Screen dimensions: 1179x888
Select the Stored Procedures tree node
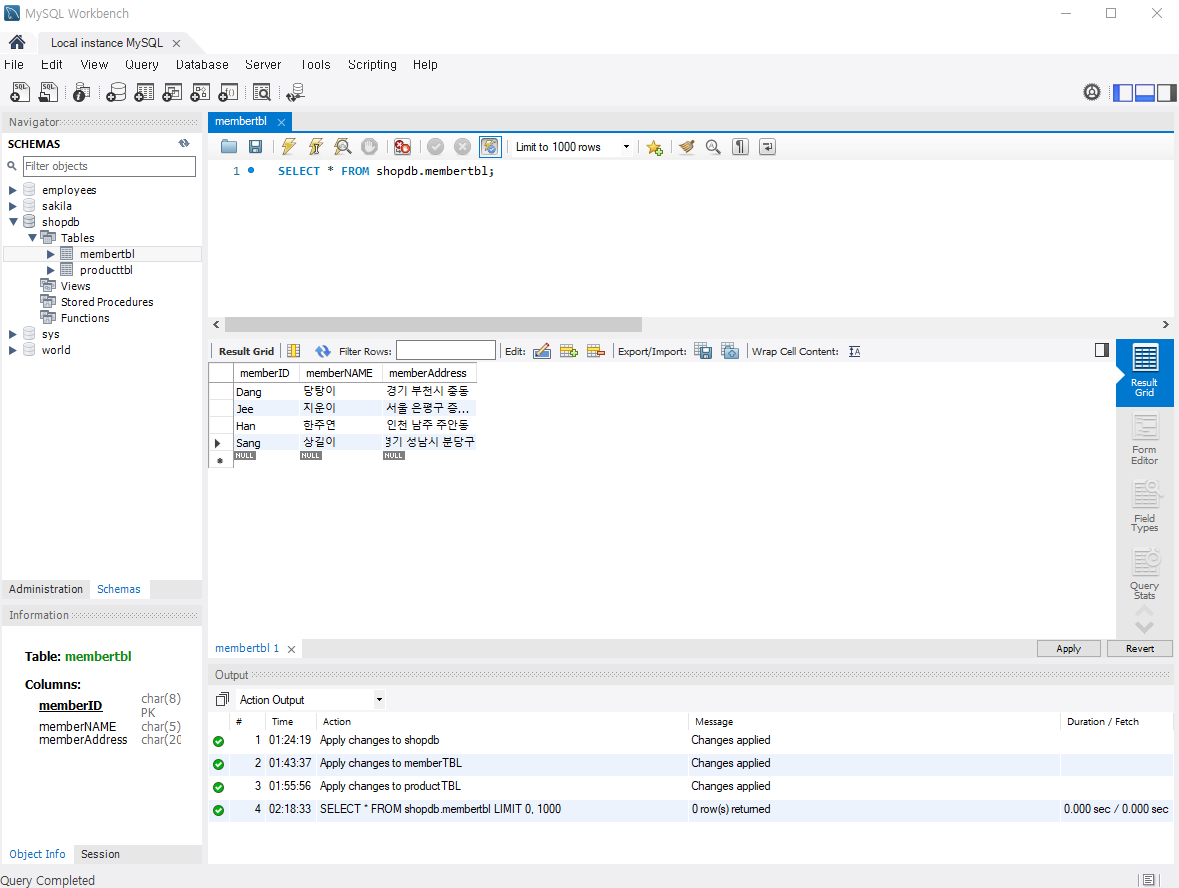point(107,302)
